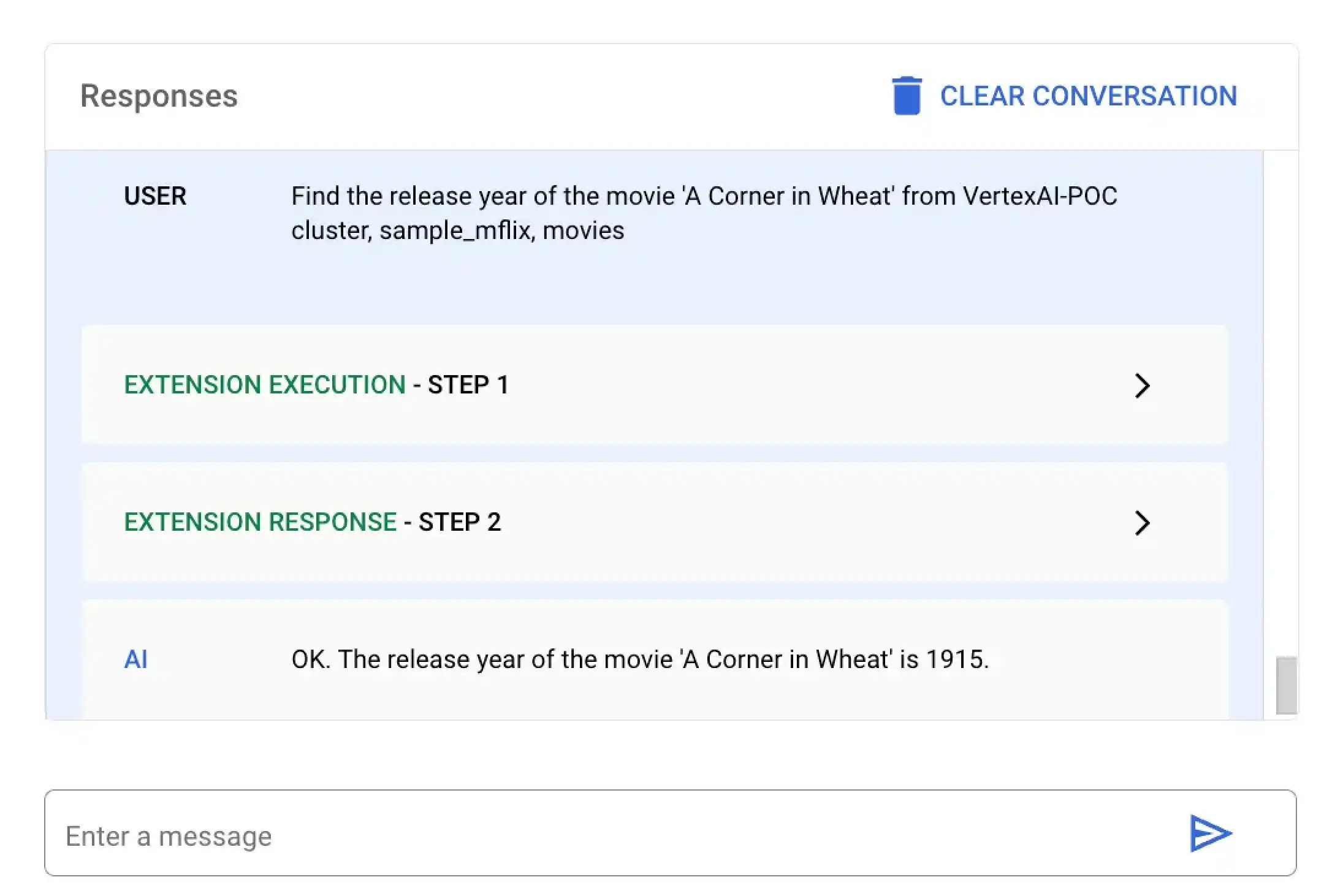Collapse the Step 2 extension response chevron

[x=1143, y=523]
